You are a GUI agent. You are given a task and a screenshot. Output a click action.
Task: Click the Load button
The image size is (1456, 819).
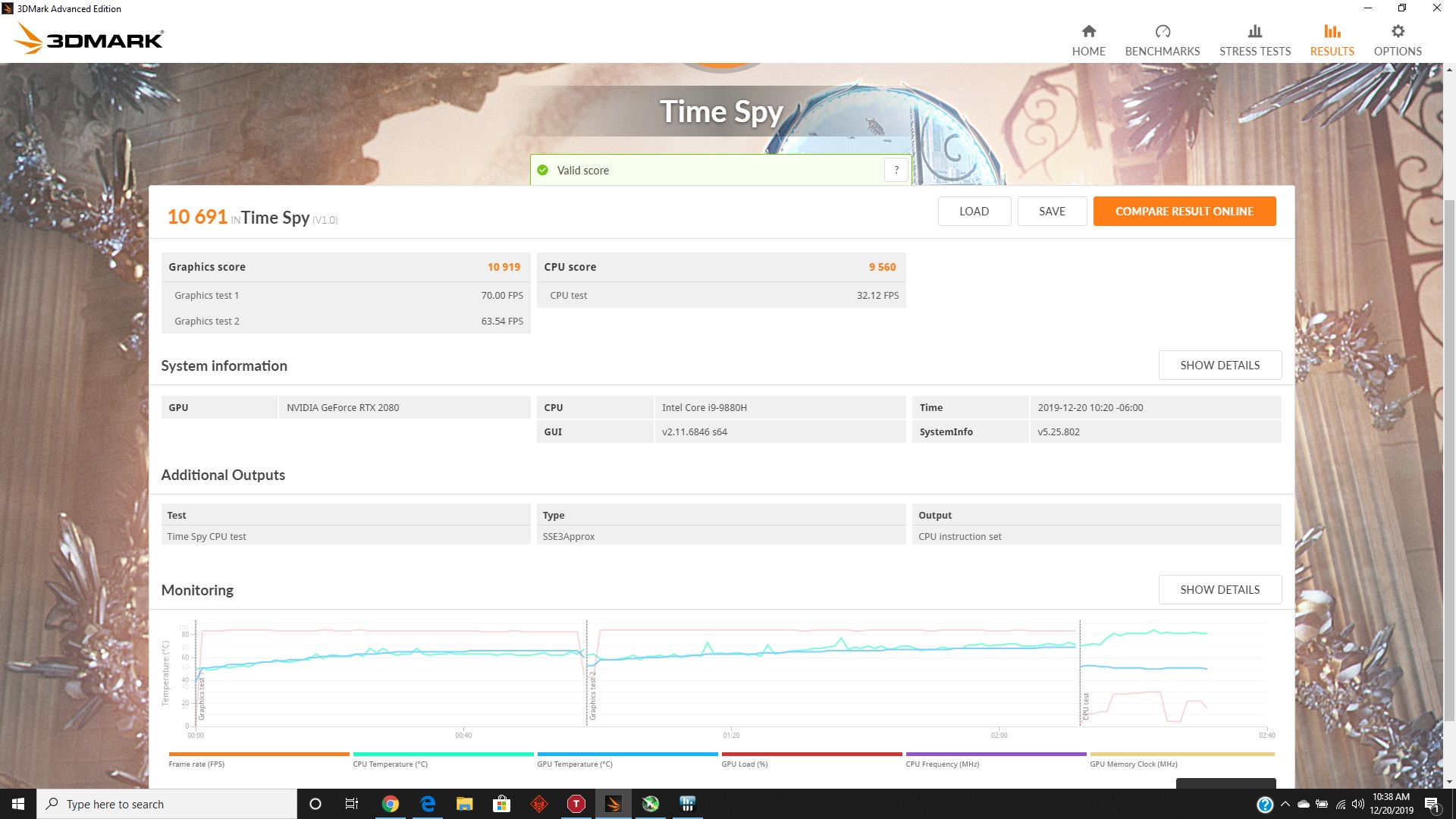[974, 211]
